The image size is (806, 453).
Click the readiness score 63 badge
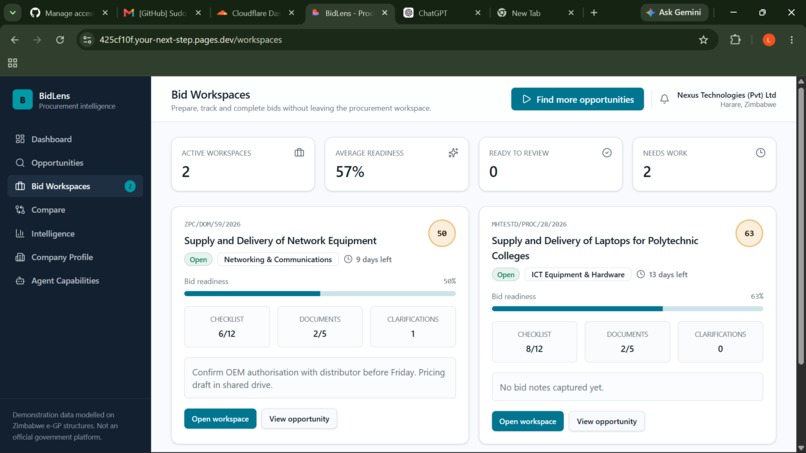point(749,233)
